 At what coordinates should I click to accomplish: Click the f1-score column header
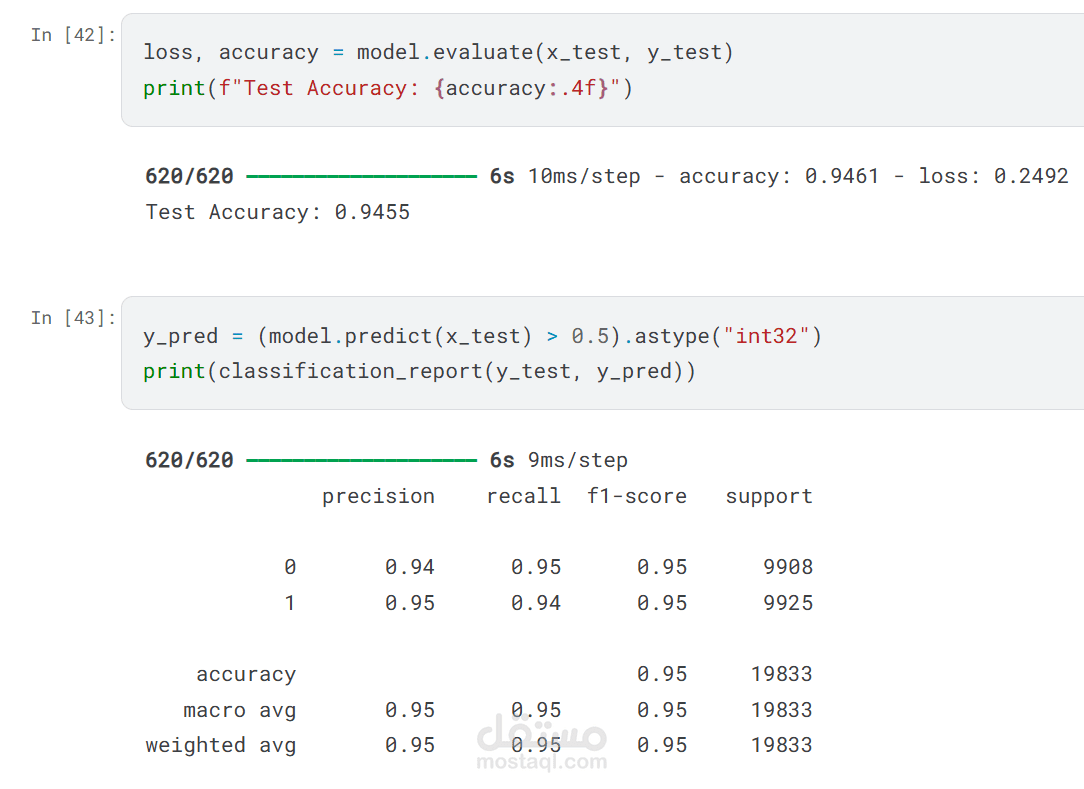(637, 496)
